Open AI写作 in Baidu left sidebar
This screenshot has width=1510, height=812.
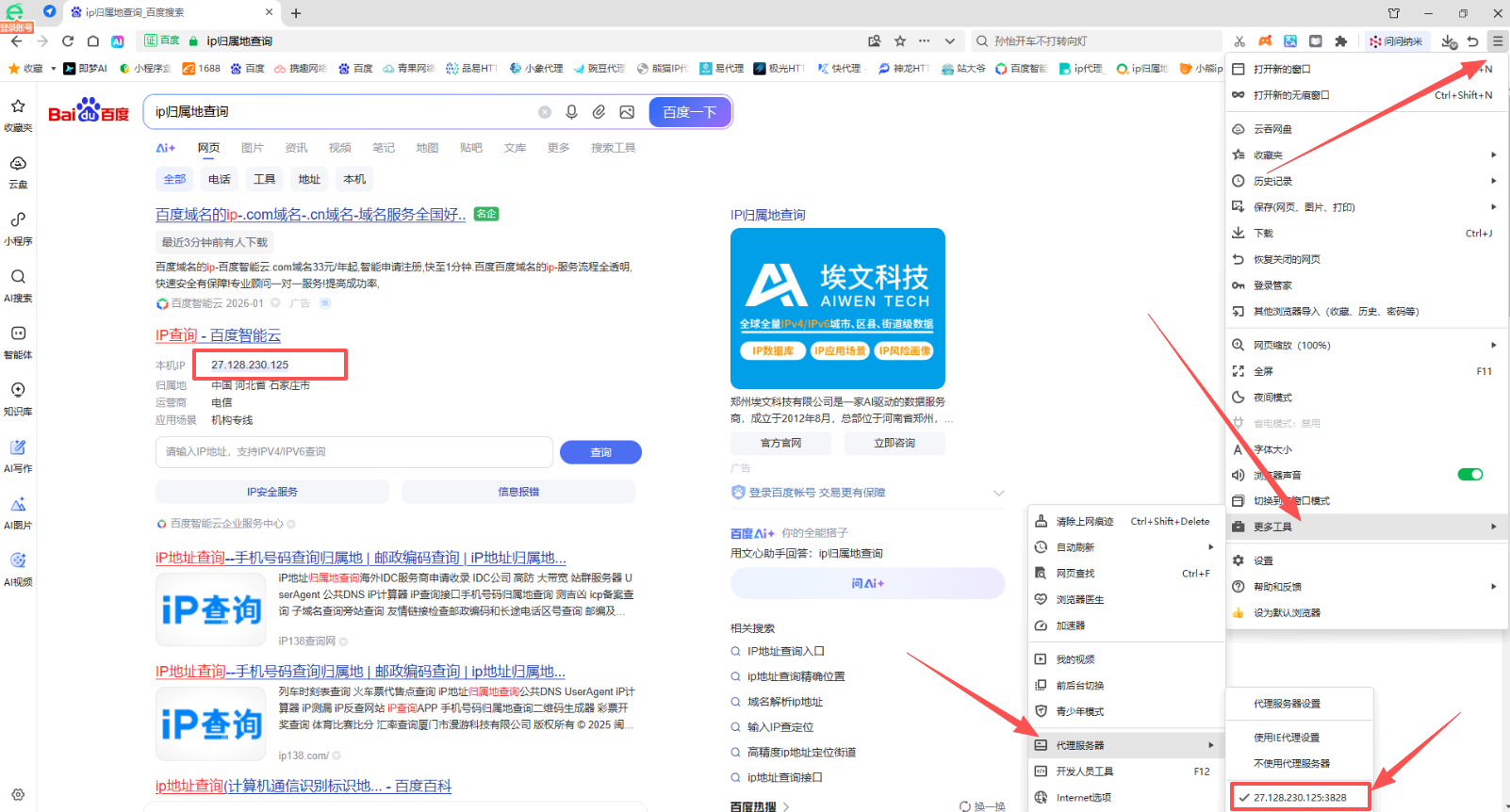(18, 456)
